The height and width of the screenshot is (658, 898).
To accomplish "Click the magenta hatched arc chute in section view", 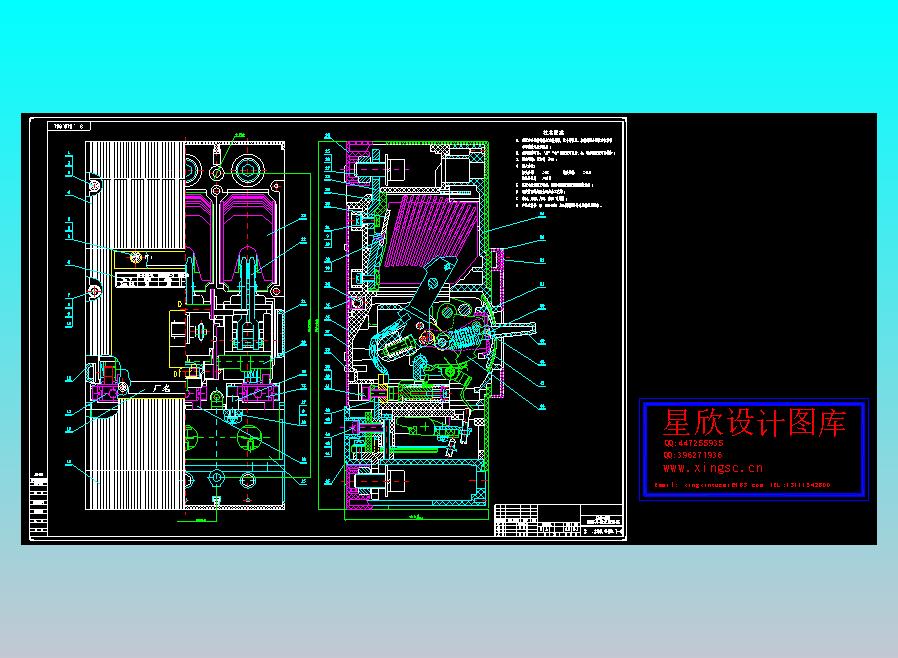I will click(x=431, y=232).
